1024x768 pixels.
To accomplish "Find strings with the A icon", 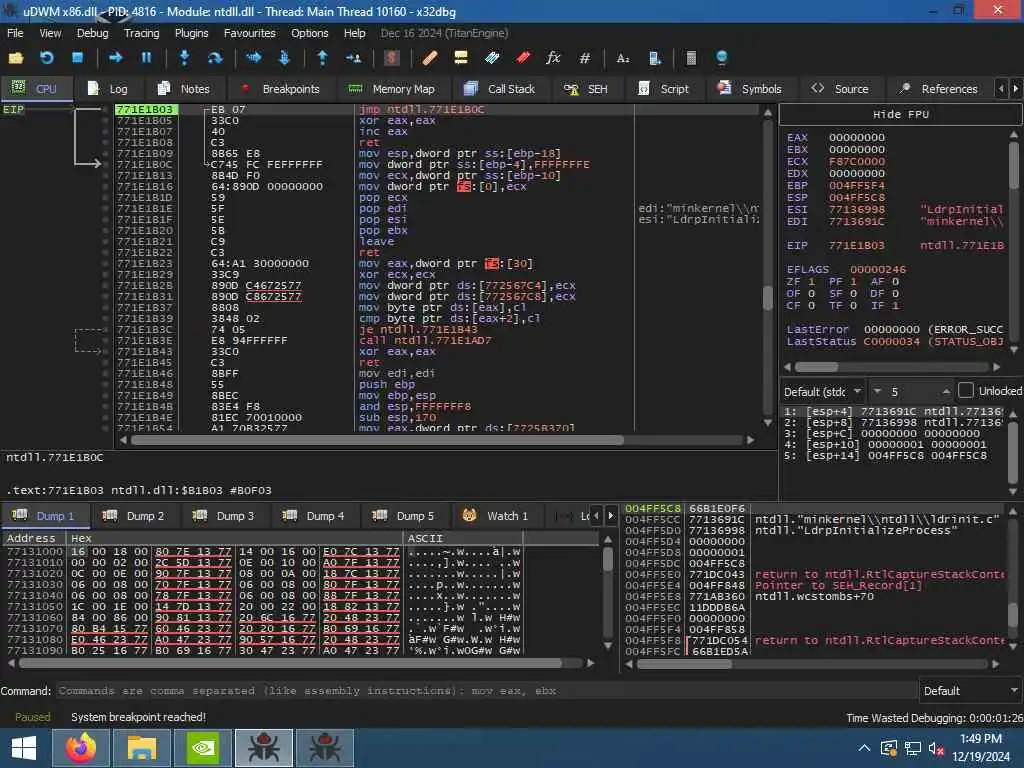I will tap(623, 58).
